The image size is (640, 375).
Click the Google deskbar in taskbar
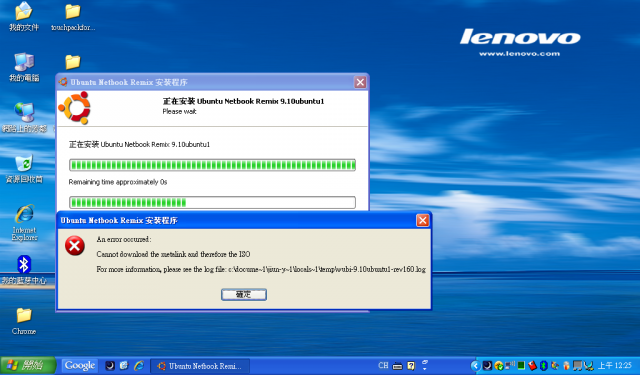(x=80, y=366)
